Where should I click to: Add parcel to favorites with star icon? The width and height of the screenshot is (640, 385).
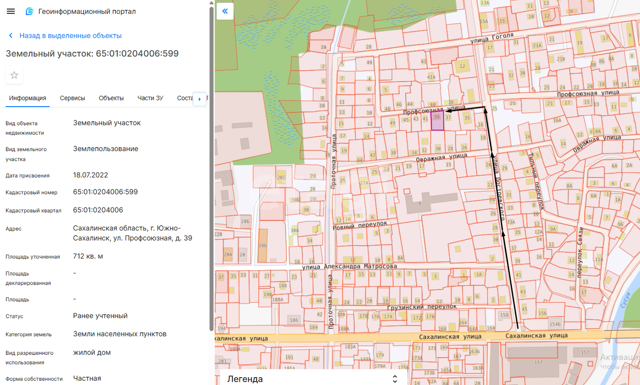pyautogui.click(x=14, y=75)
